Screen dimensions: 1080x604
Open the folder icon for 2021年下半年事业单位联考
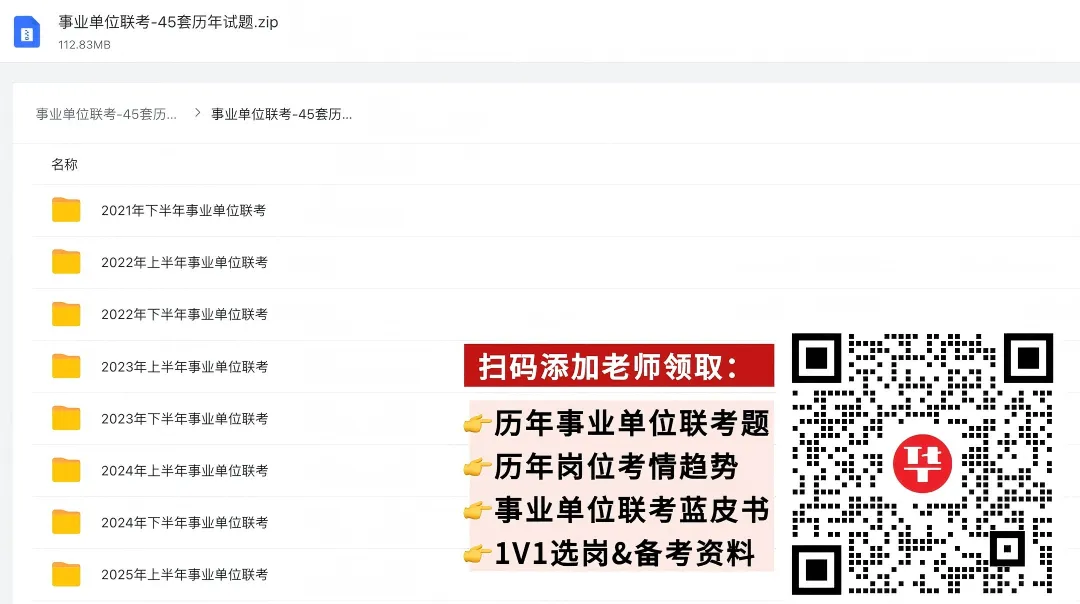[x=66, y=210]
